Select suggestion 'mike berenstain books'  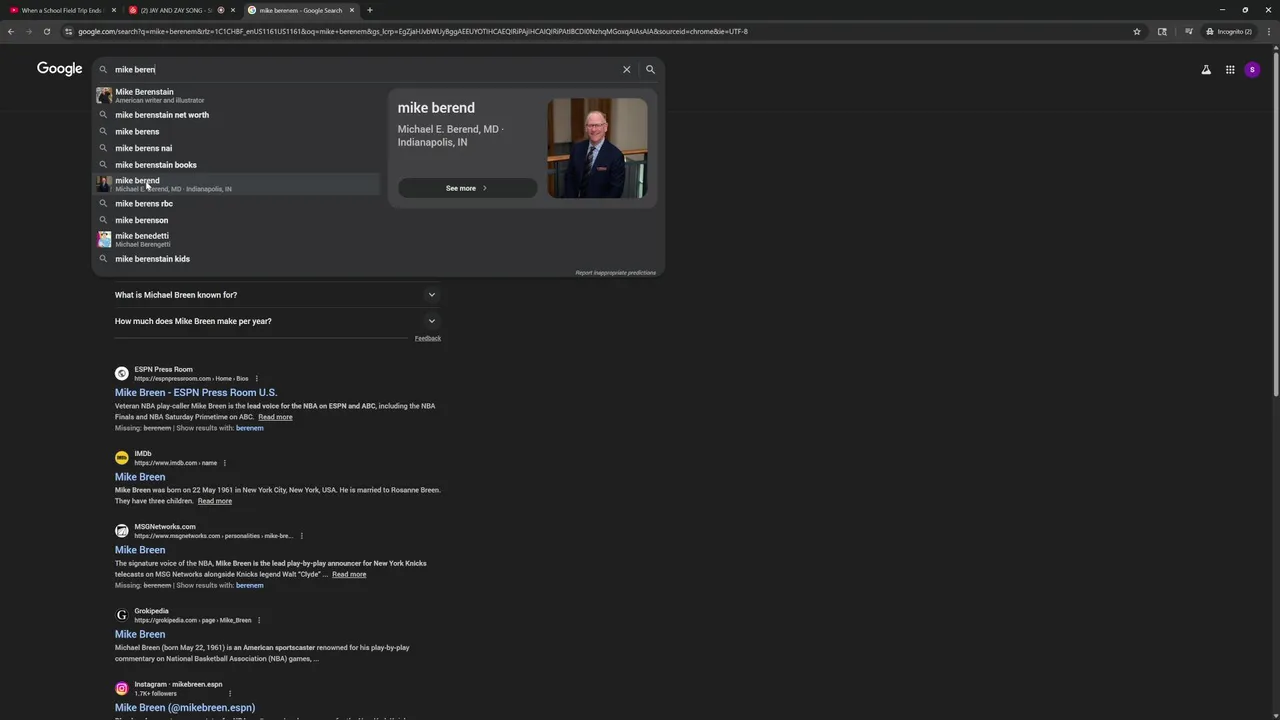click(x=237, y=165)
